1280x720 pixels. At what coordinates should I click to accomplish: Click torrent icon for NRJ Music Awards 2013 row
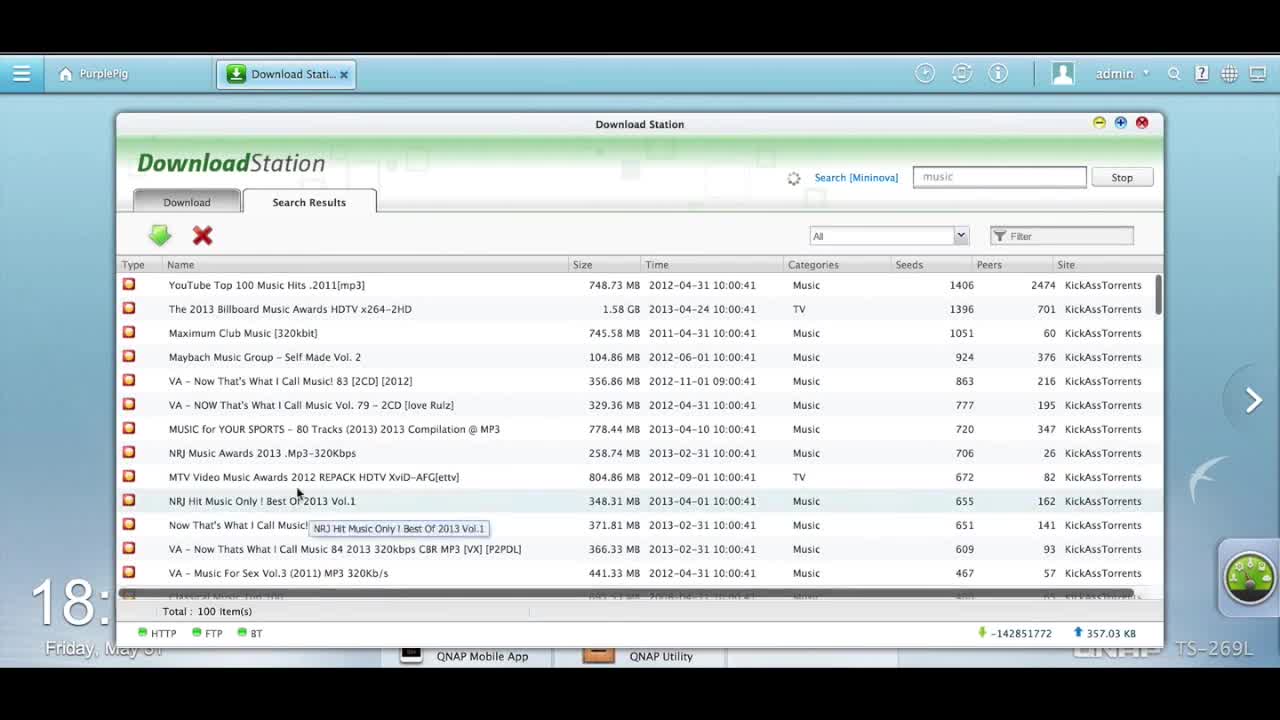pyautogui.click(x=129, y=452)
